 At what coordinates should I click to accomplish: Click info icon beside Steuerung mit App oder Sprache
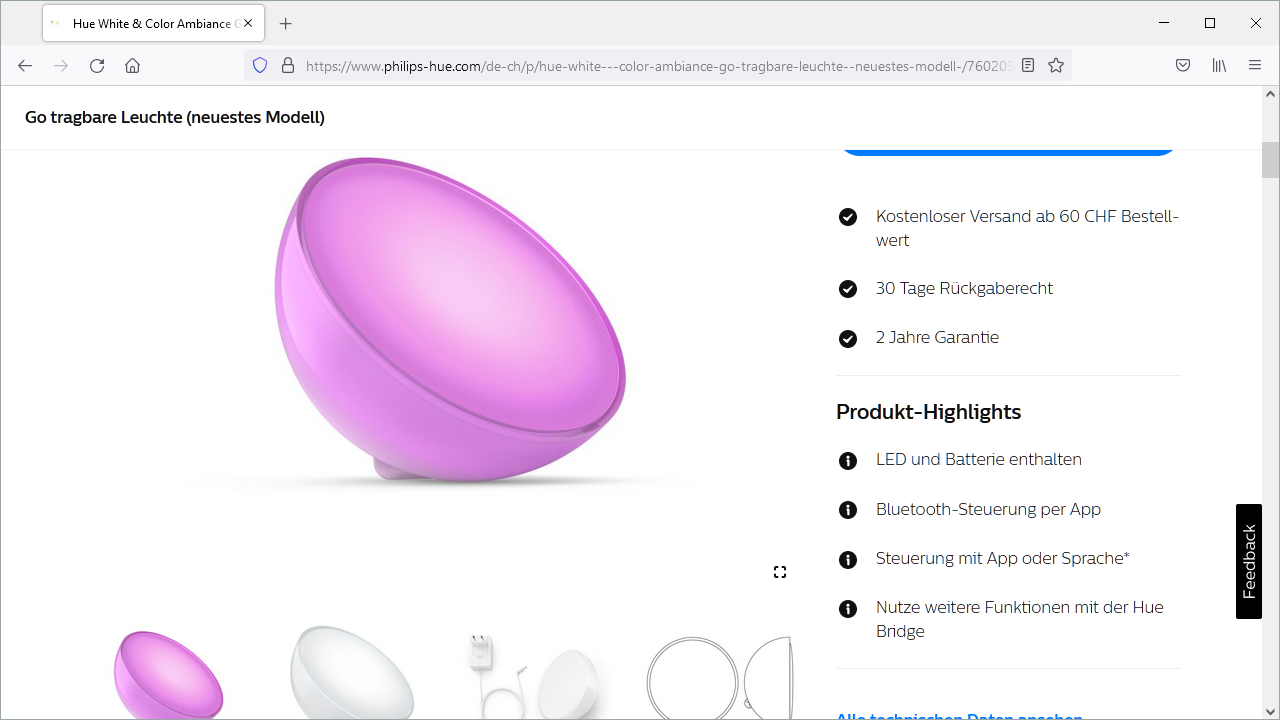[x=848, y=560]
